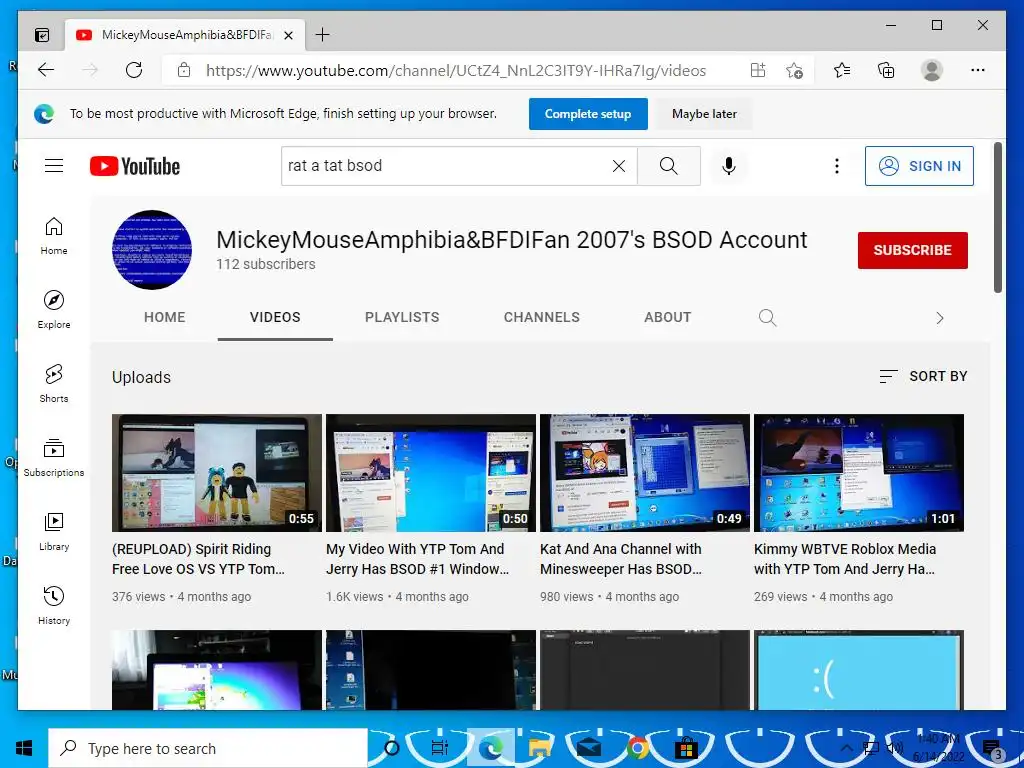Select the VIDEOS channel tab
Image resolution: width=1024 pixels, height=768 pixels.
pos(275,317)
